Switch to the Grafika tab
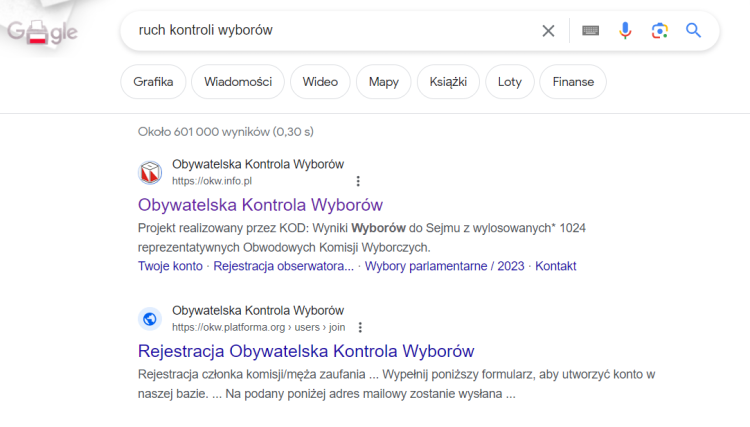This screenshot has width=750, height=427. coord(153,82)
